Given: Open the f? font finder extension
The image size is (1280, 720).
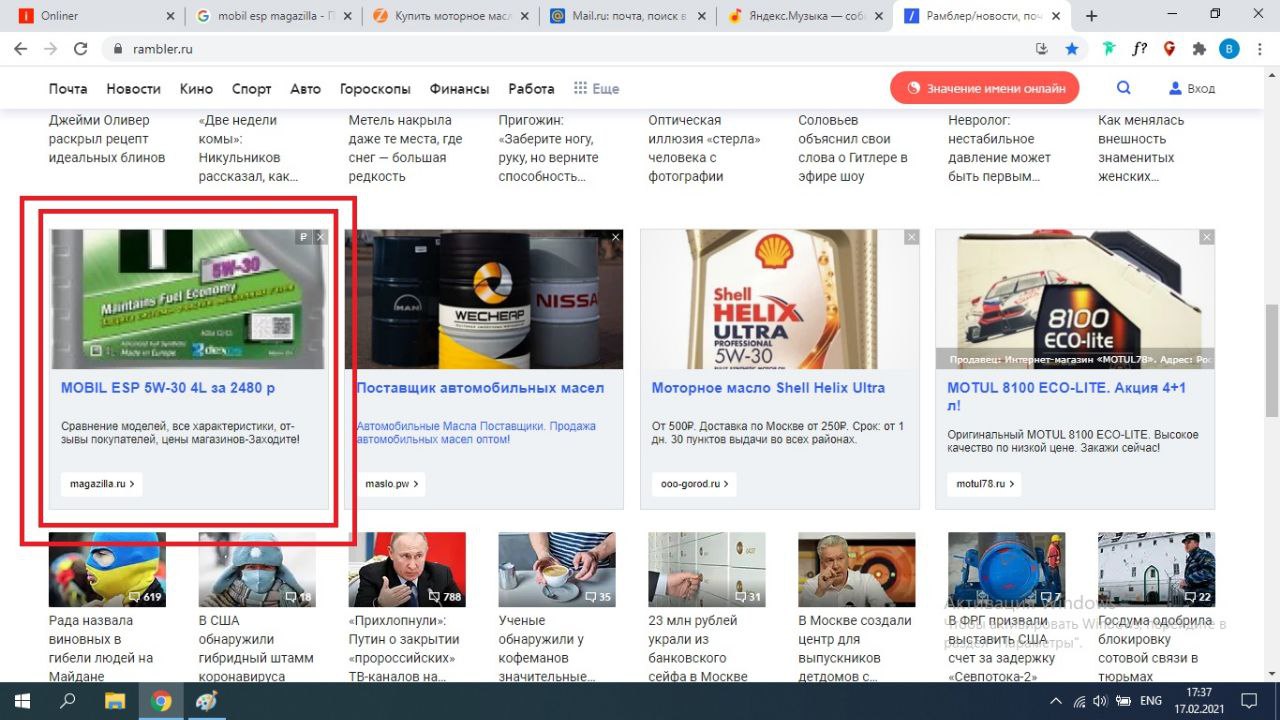Looking at the screenshot, I should point(1139,49).
